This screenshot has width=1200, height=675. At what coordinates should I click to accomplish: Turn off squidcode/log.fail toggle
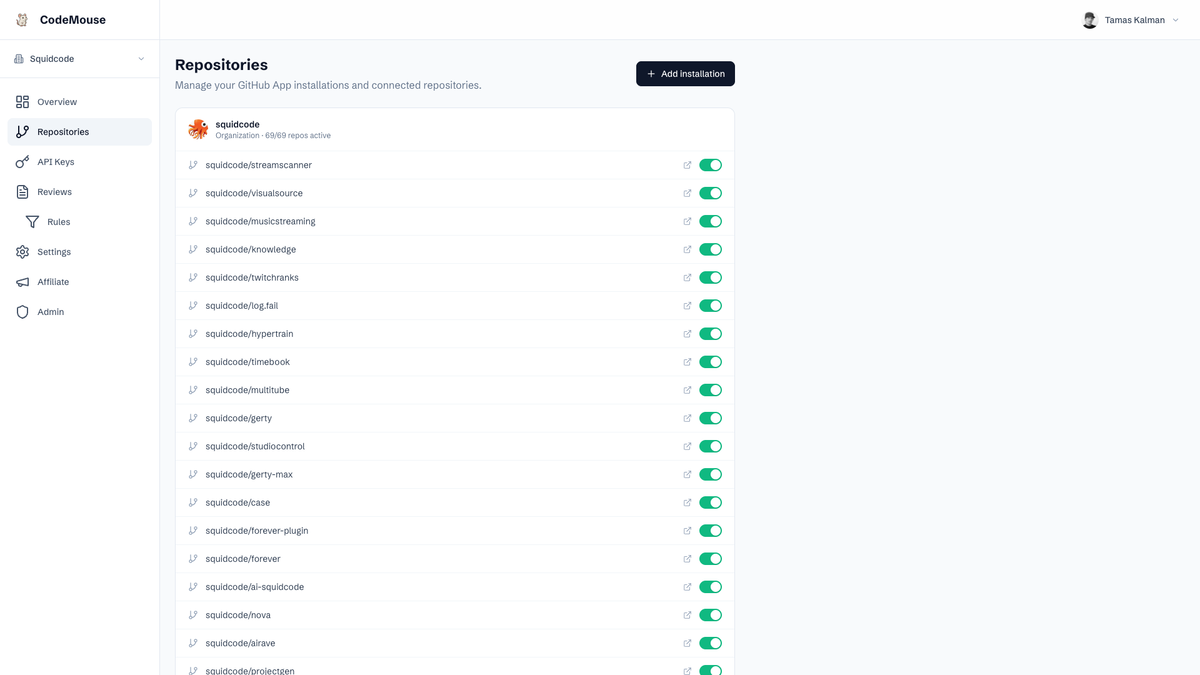[710, 306]
